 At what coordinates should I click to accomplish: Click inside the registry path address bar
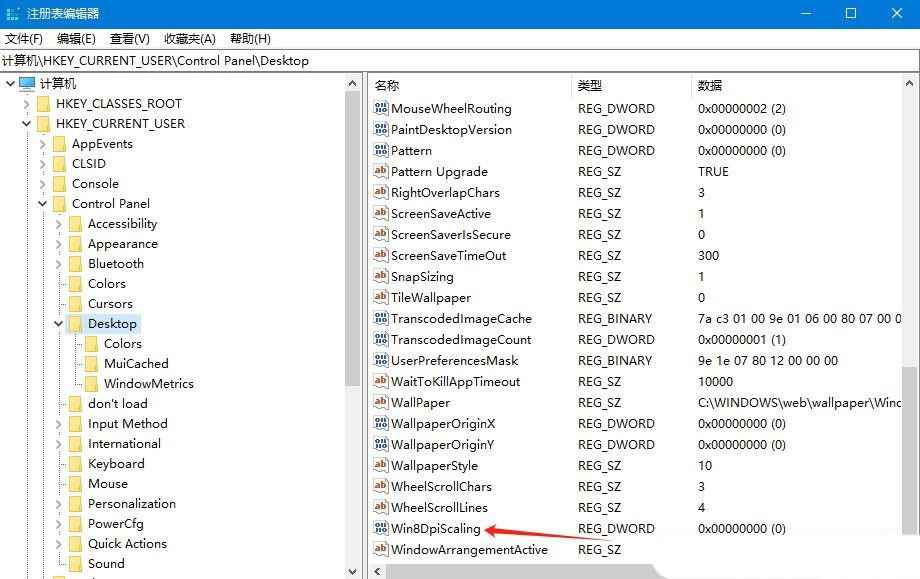click(250, 60)
